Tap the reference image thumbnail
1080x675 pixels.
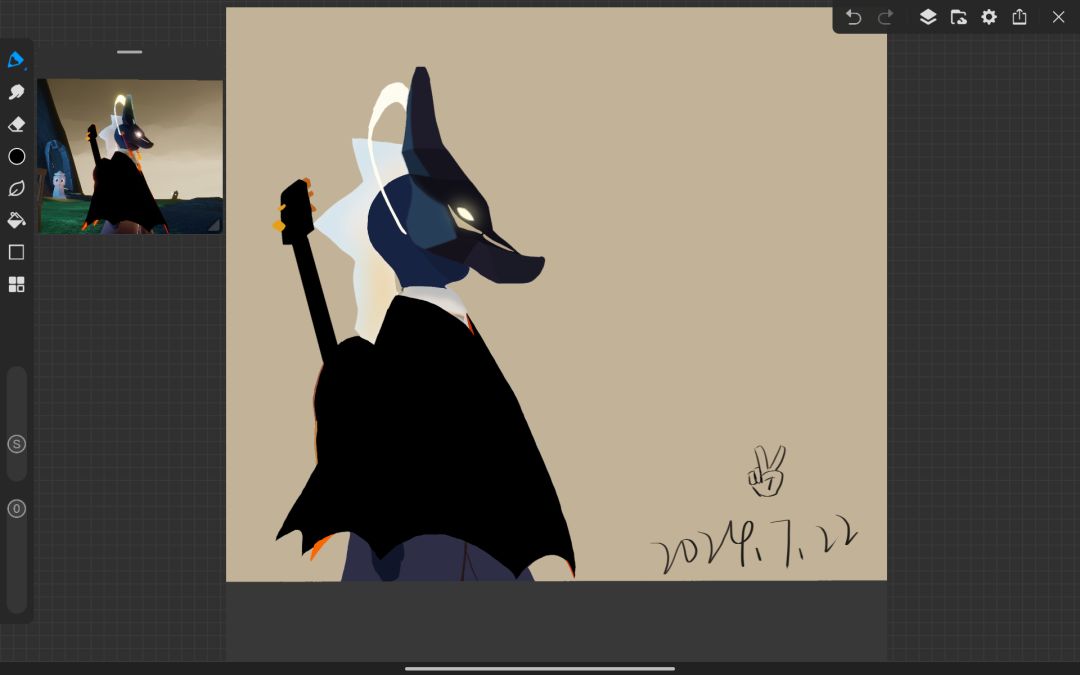(x=129, y=156)
